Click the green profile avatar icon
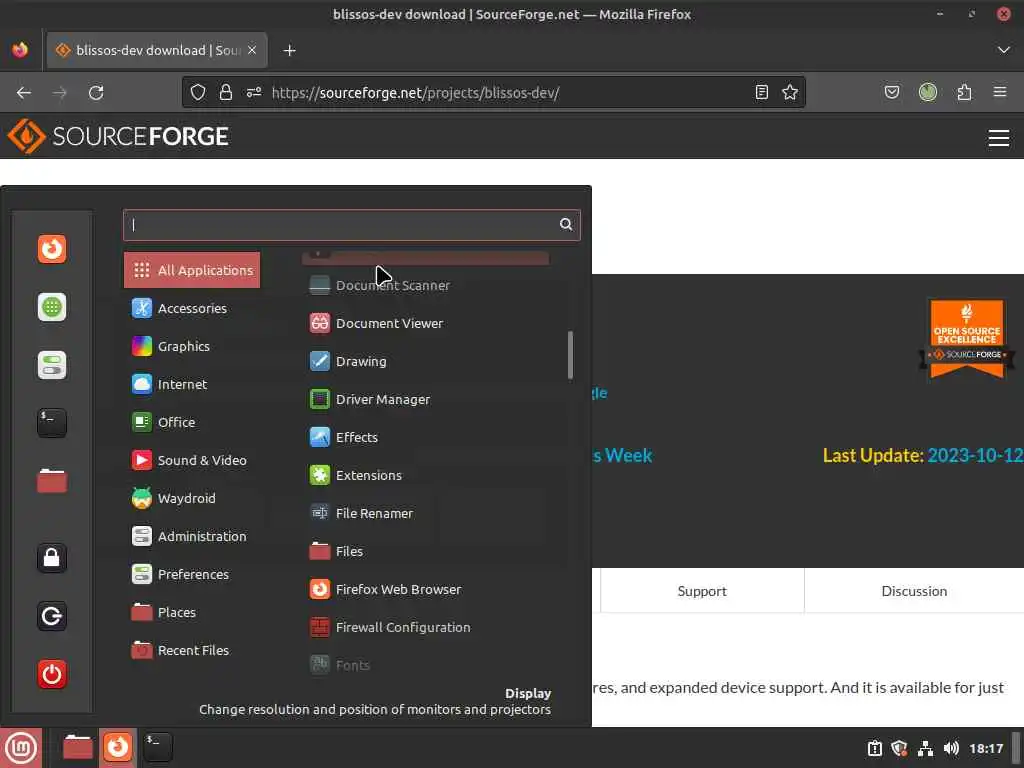 [927, 92]
